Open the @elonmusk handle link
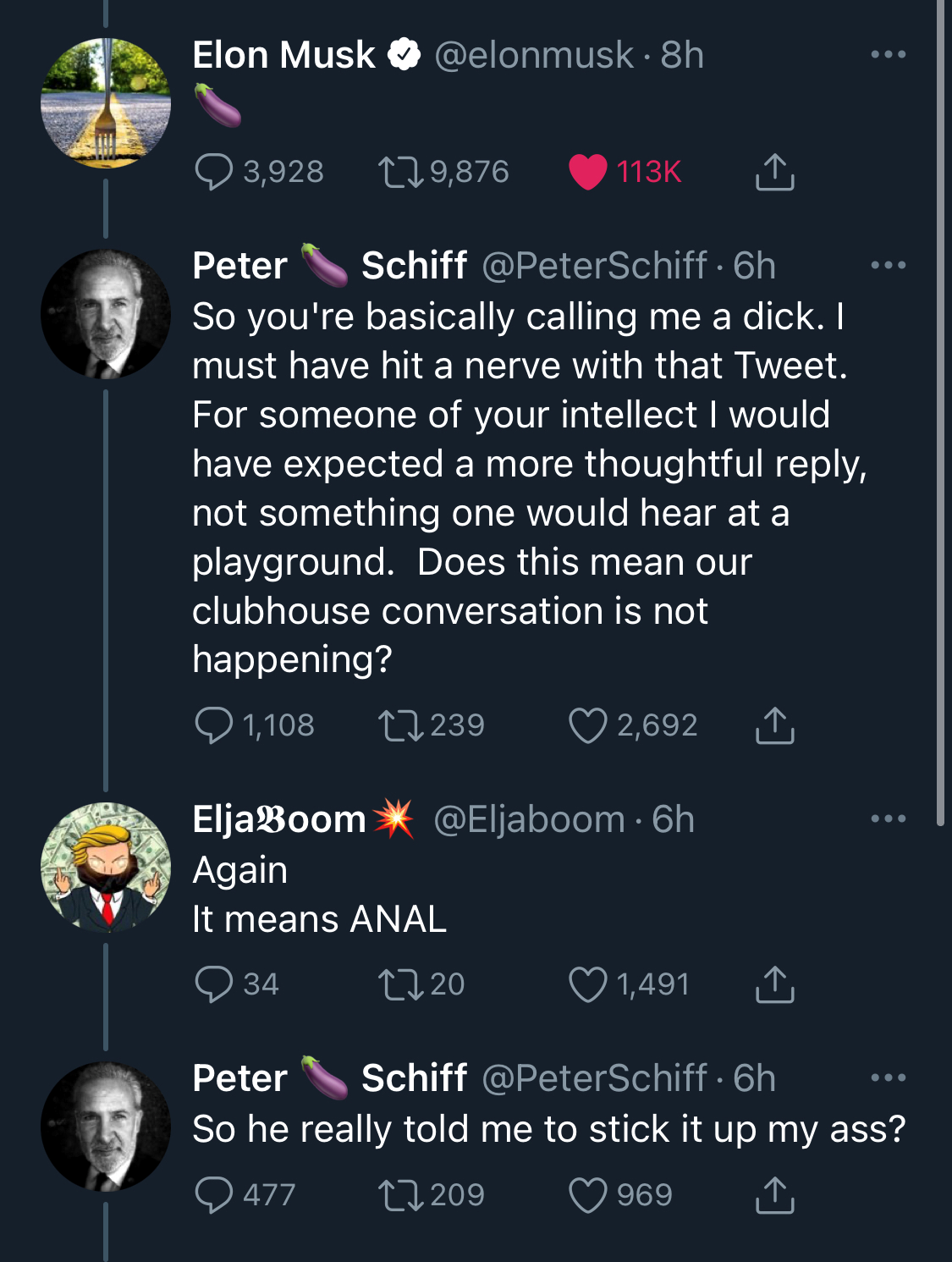The height and width of the screenshot is (1262, 952). [x=533, y=56]
